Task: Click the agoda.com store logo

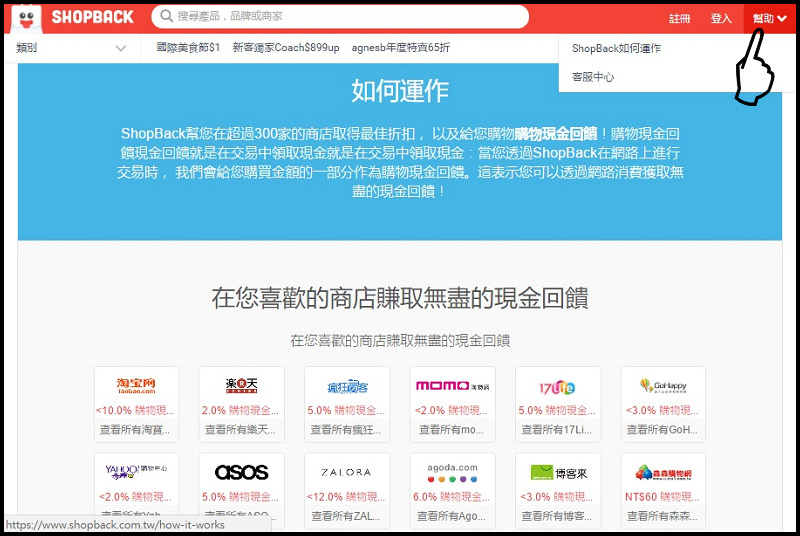Action: coord(453,472)
